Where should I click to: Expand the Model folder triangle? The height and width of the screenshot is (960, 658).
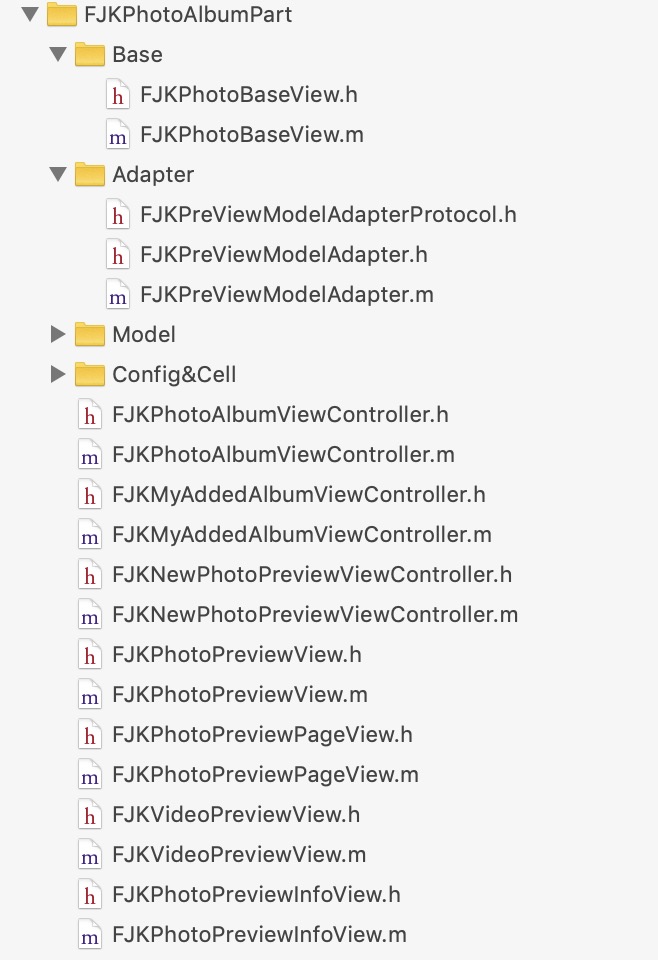[57, 334]
